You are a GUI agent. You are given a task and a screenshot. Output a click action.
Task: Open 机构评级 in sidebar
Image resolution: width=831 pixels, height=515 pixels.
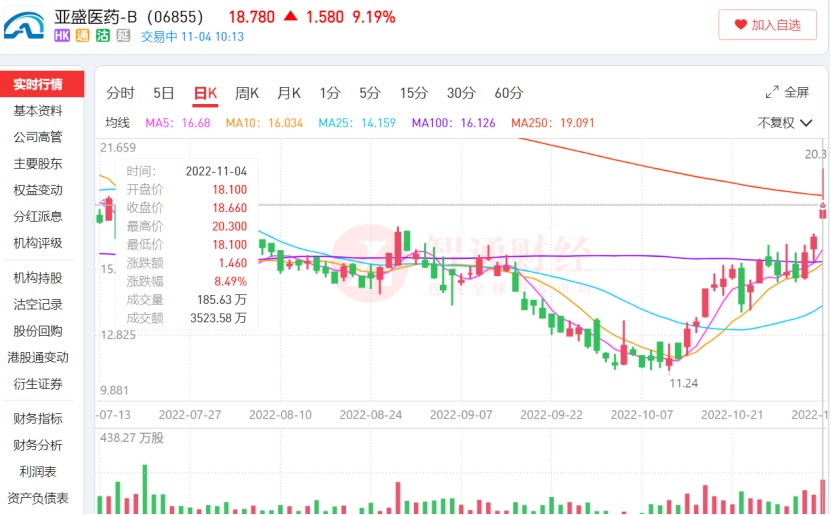(38, 243)
